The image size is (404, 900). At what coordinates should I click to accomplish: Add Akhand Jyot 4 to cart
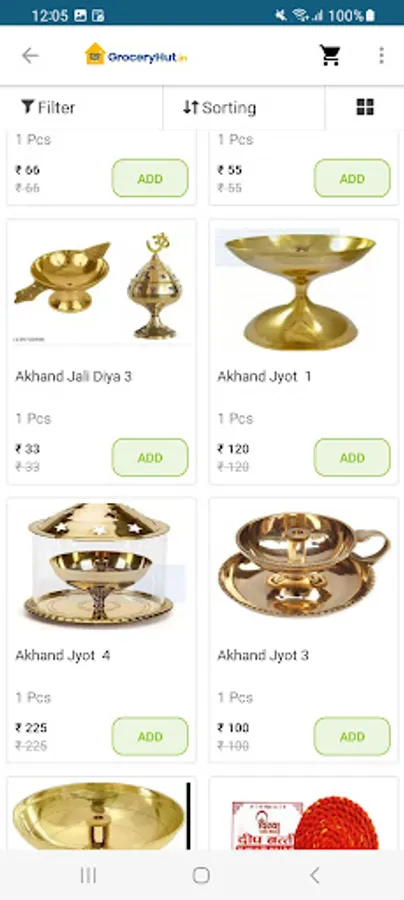tap(150, 736)
